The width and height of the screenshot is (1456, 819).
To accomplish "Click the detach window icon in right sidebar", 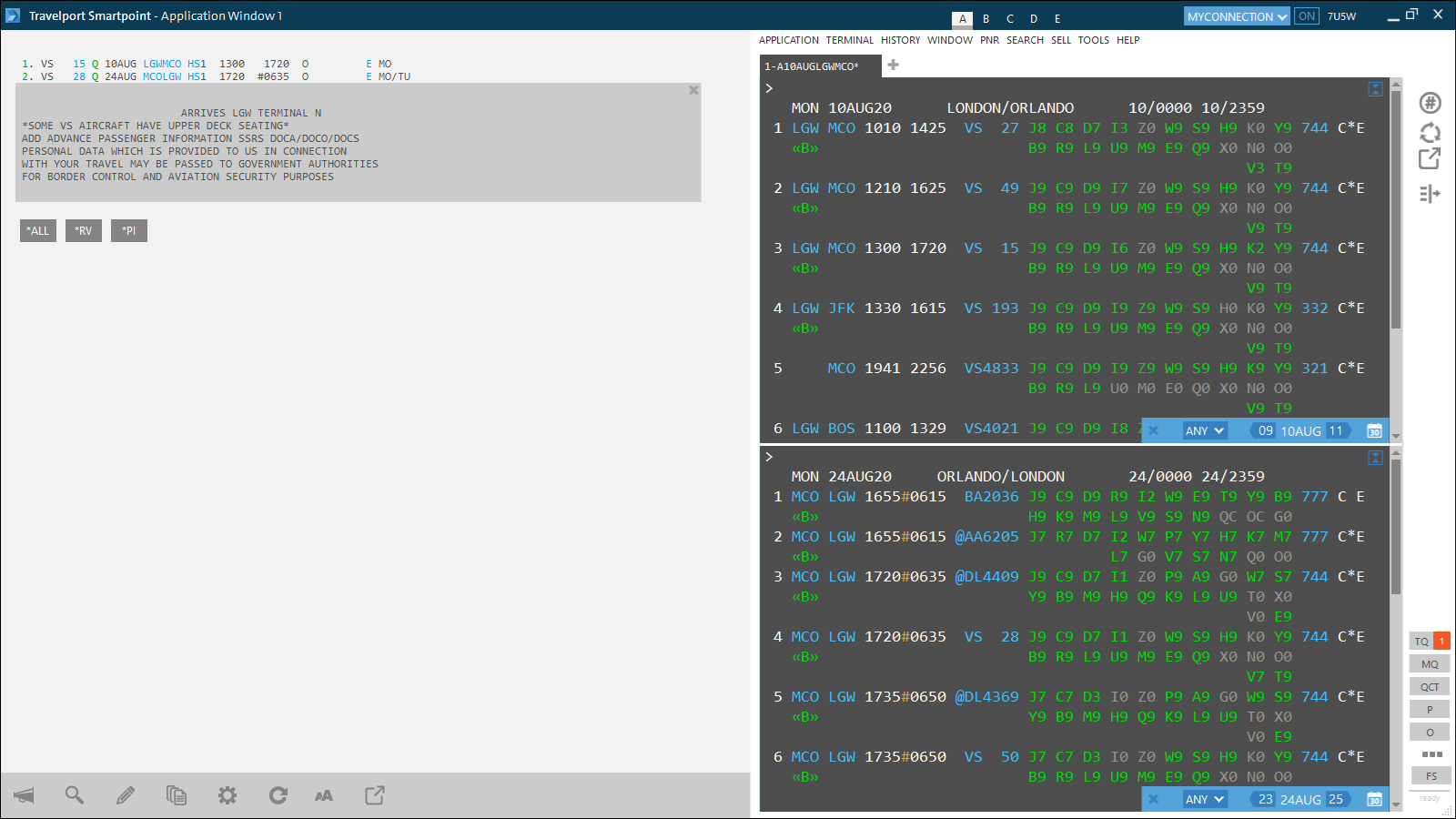I will (x=1431, y=159).
